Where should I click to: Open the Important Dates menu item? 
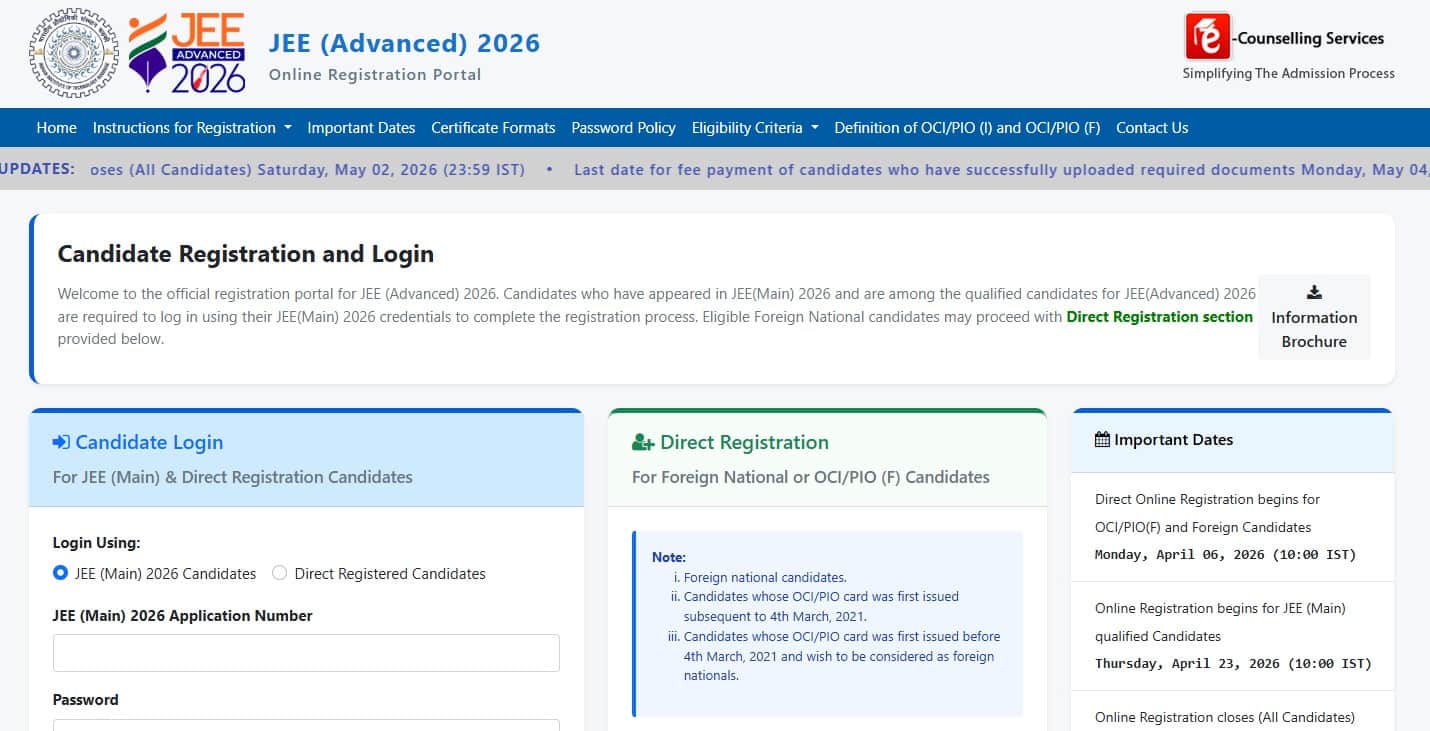[x=361, y=127]
